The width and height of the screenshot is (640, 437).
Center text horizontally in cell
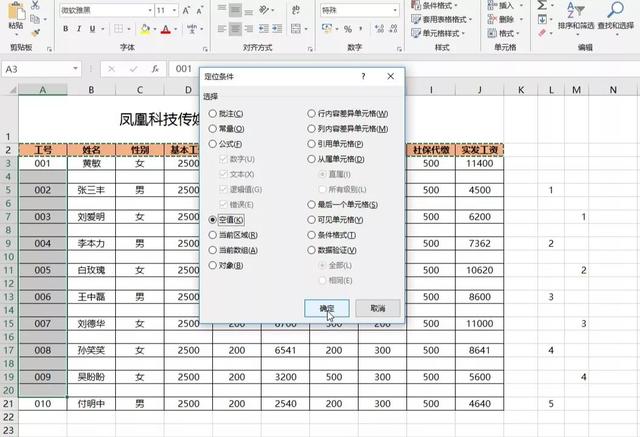coord(236,29)
